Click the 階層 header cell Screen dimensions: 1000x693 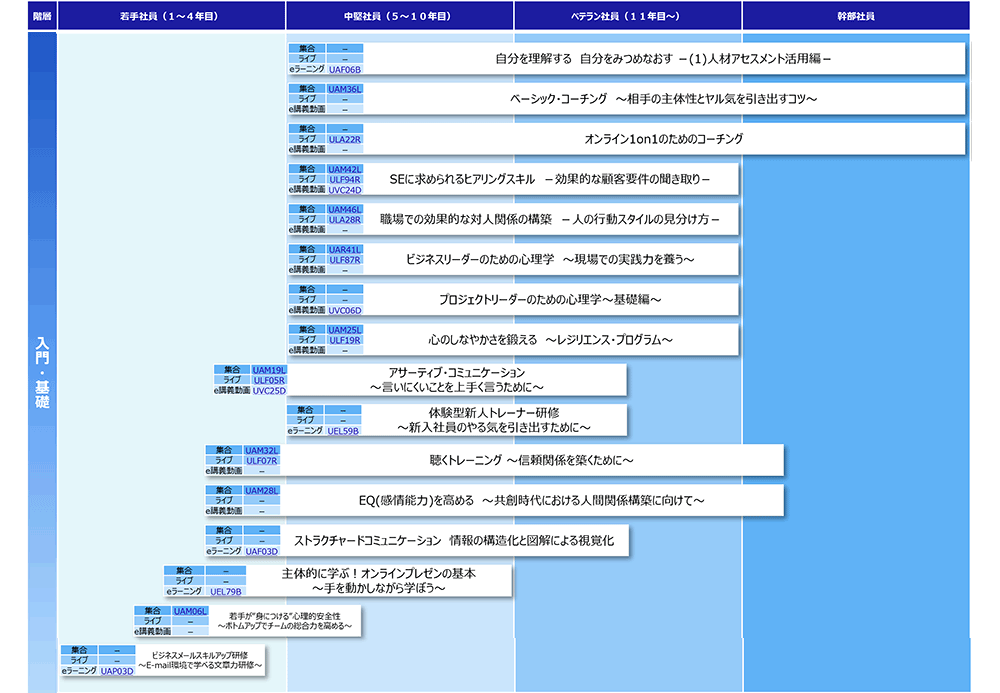coord(40,14)
